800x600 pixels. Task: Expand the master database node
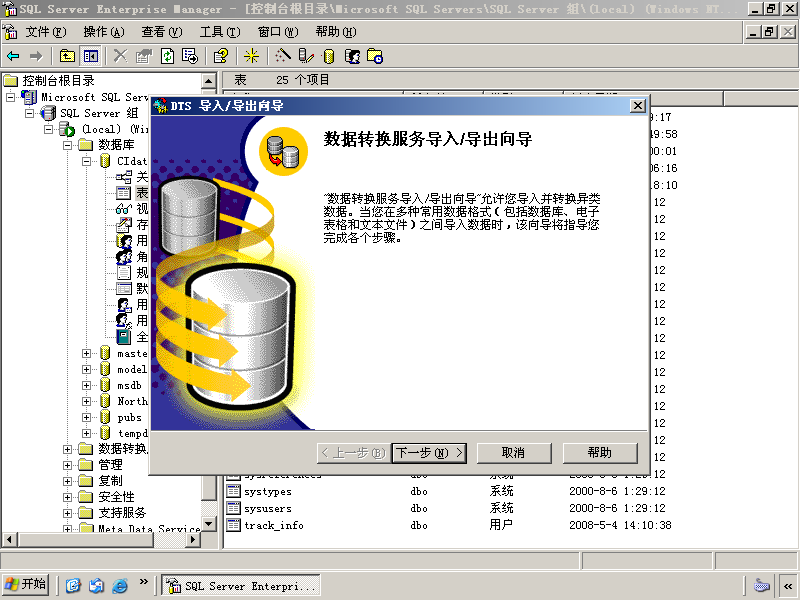click(87, 353)
